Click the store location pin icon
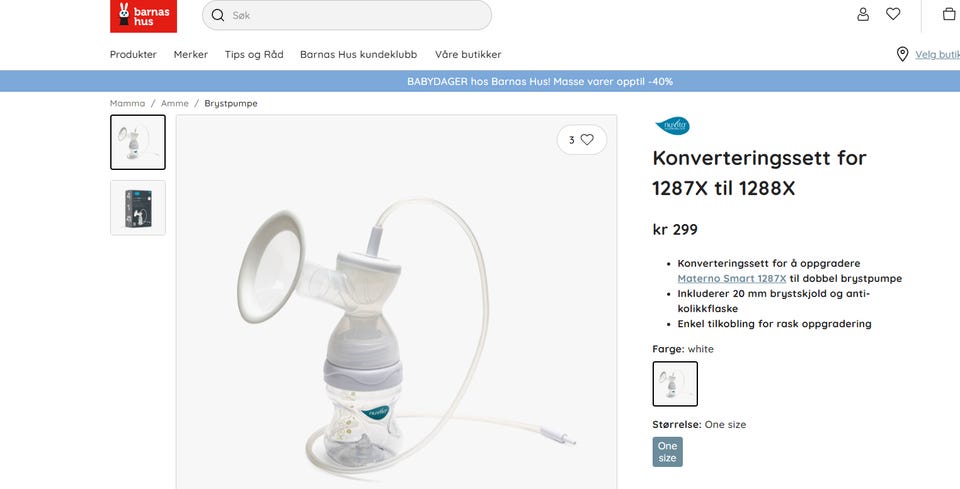The width and height of the screenshot is (960, 489). tap(902, 54)
